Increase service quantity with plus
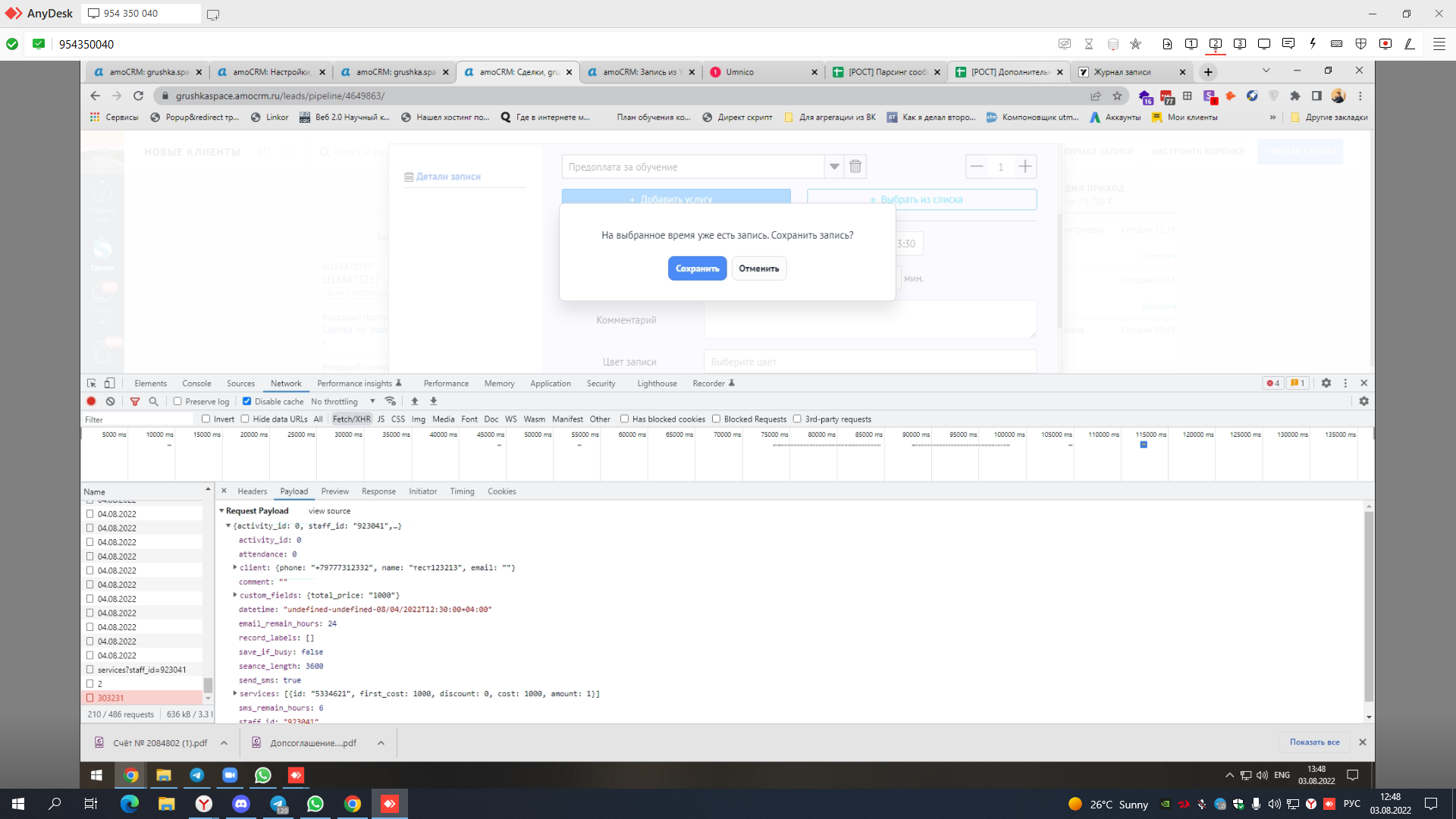1456x819 pixels. tap(1025, 167)
